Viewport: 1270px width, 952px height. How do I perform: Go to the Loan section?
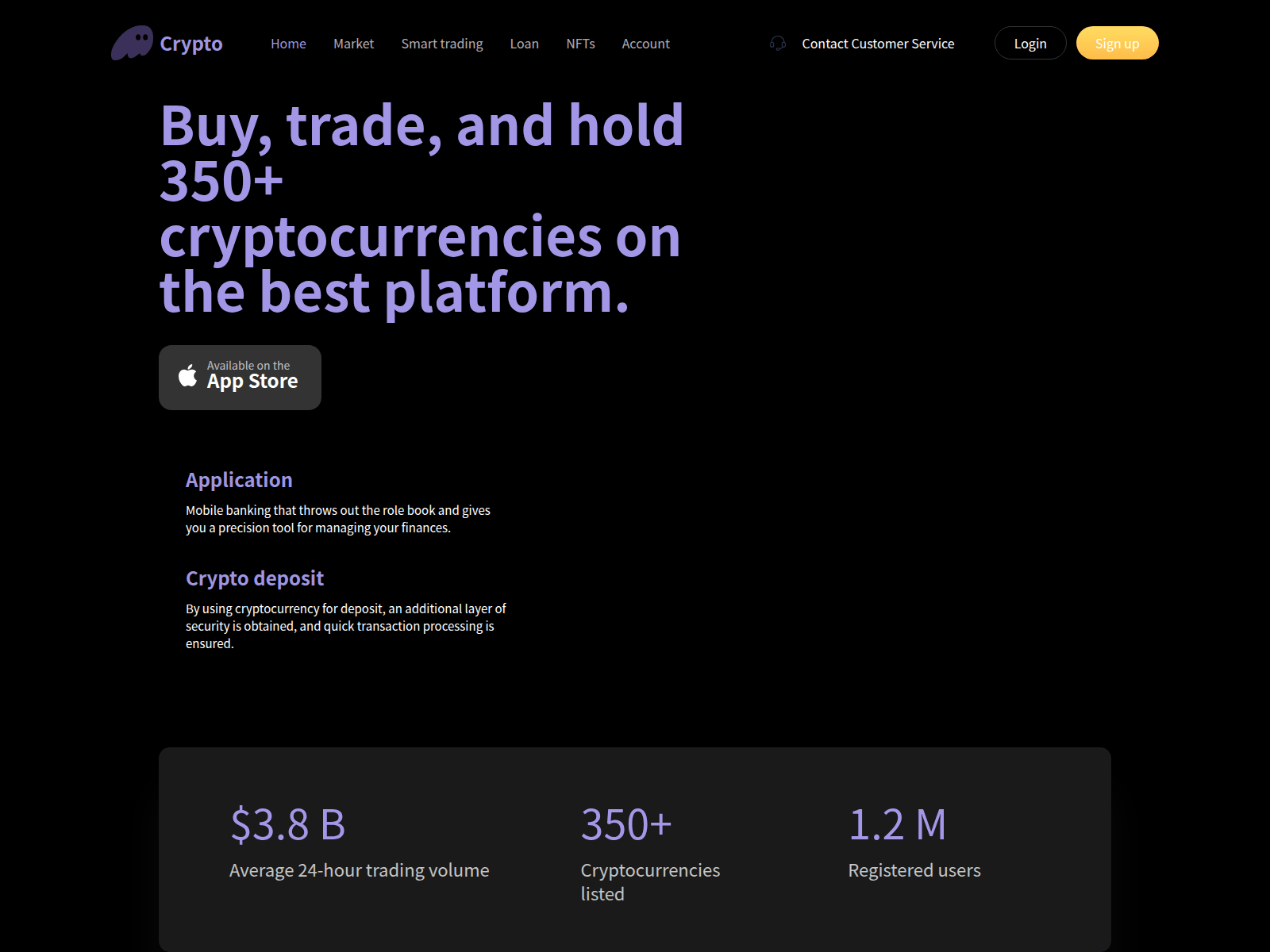[524, 44]
